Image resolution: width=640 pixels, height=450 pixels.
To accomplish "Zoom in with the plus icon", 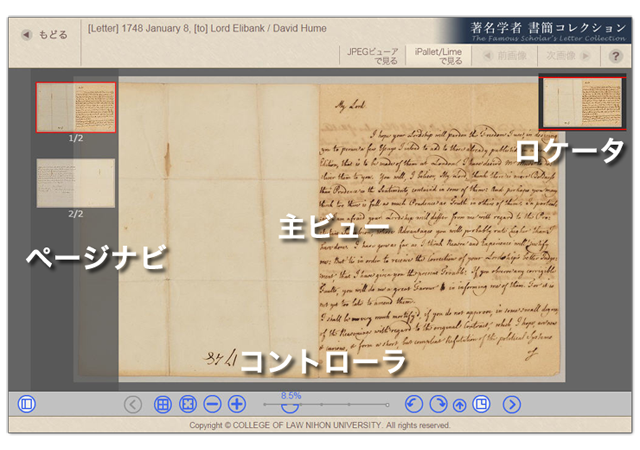I will coord(237,404).
